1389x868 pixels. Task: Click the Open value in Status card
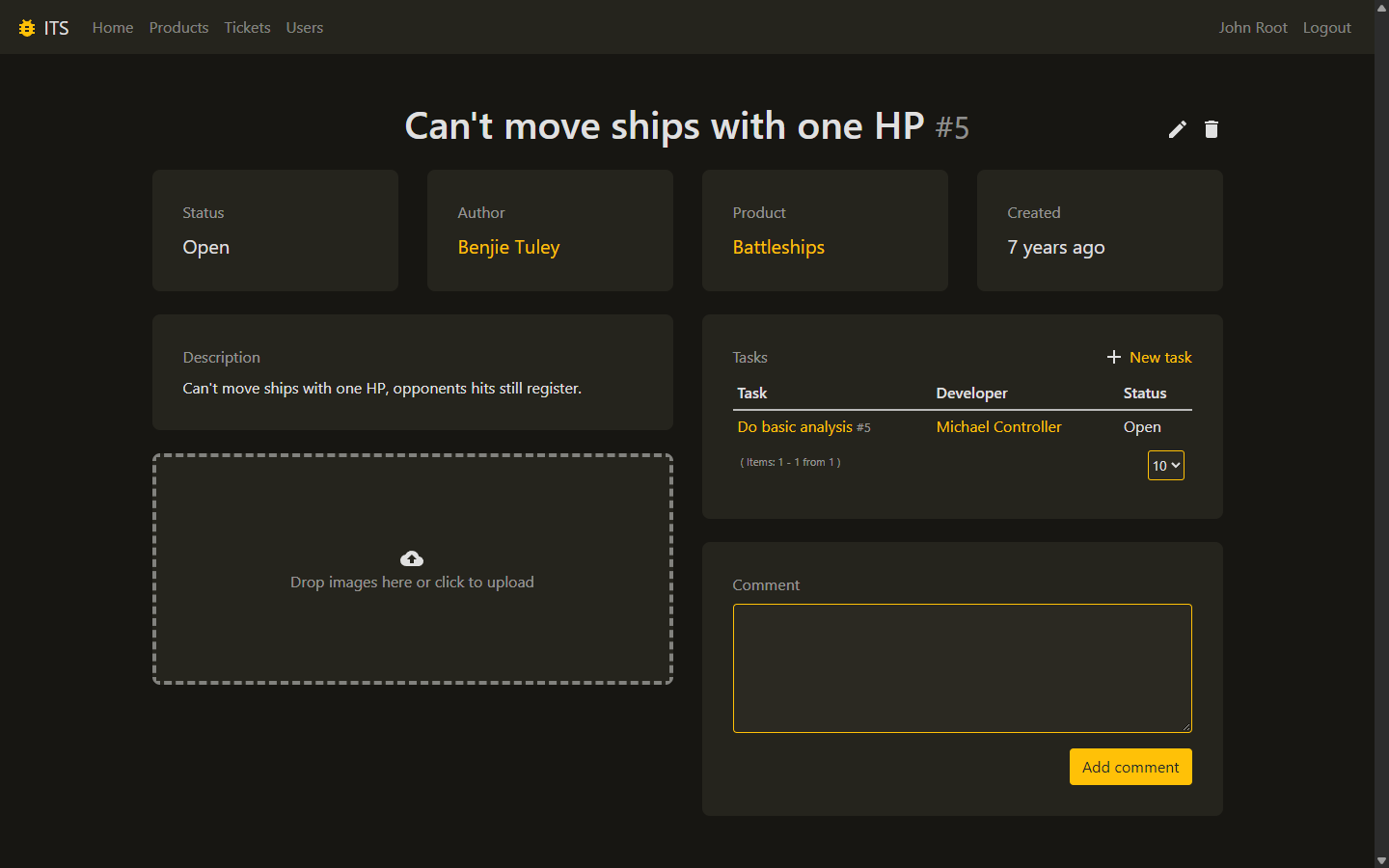tap(206, 247)
